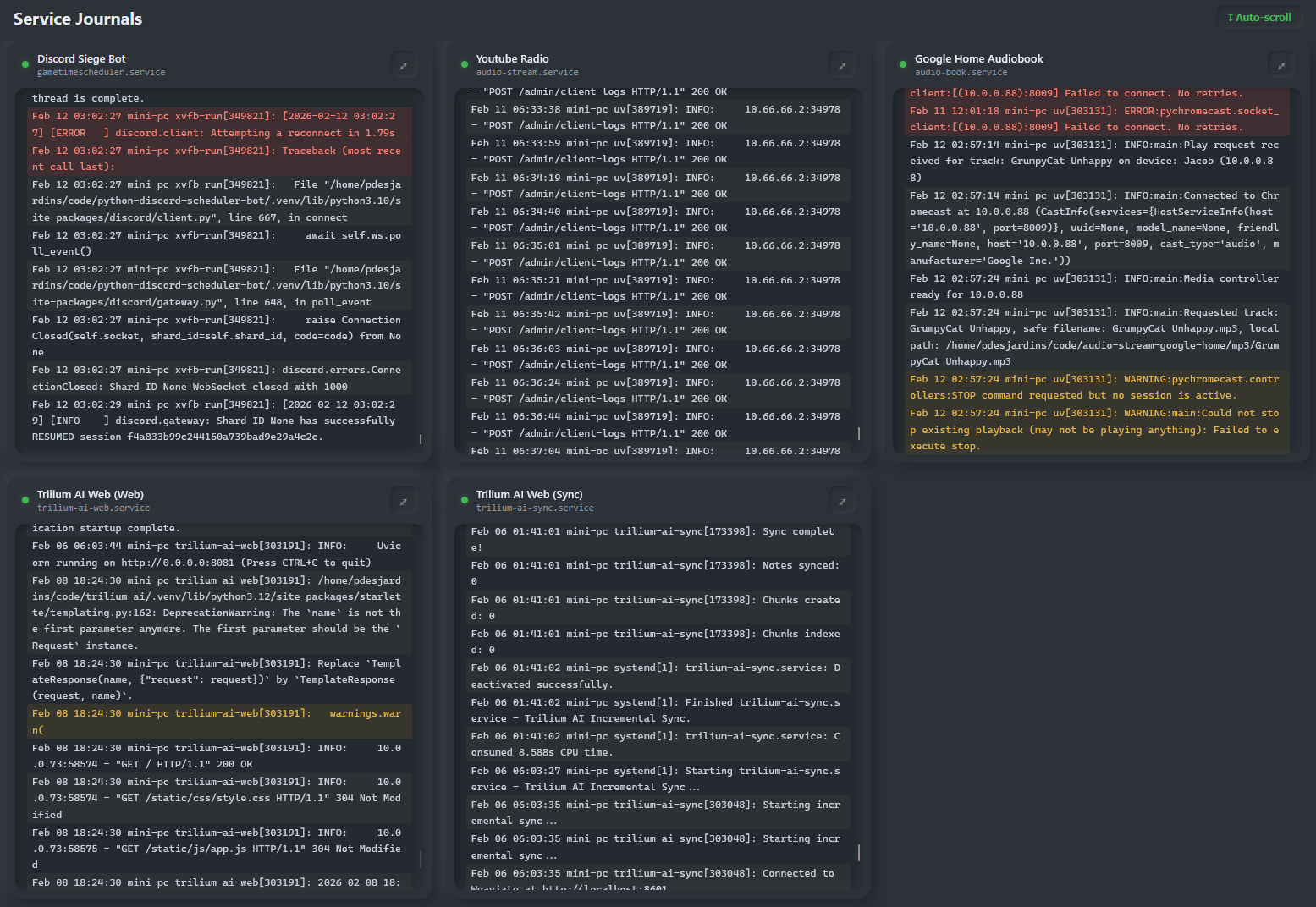The height and width of the screenshot is (907, 1316).
Task: Click the trilium-ai-web.service unit label
Action: 93,508
